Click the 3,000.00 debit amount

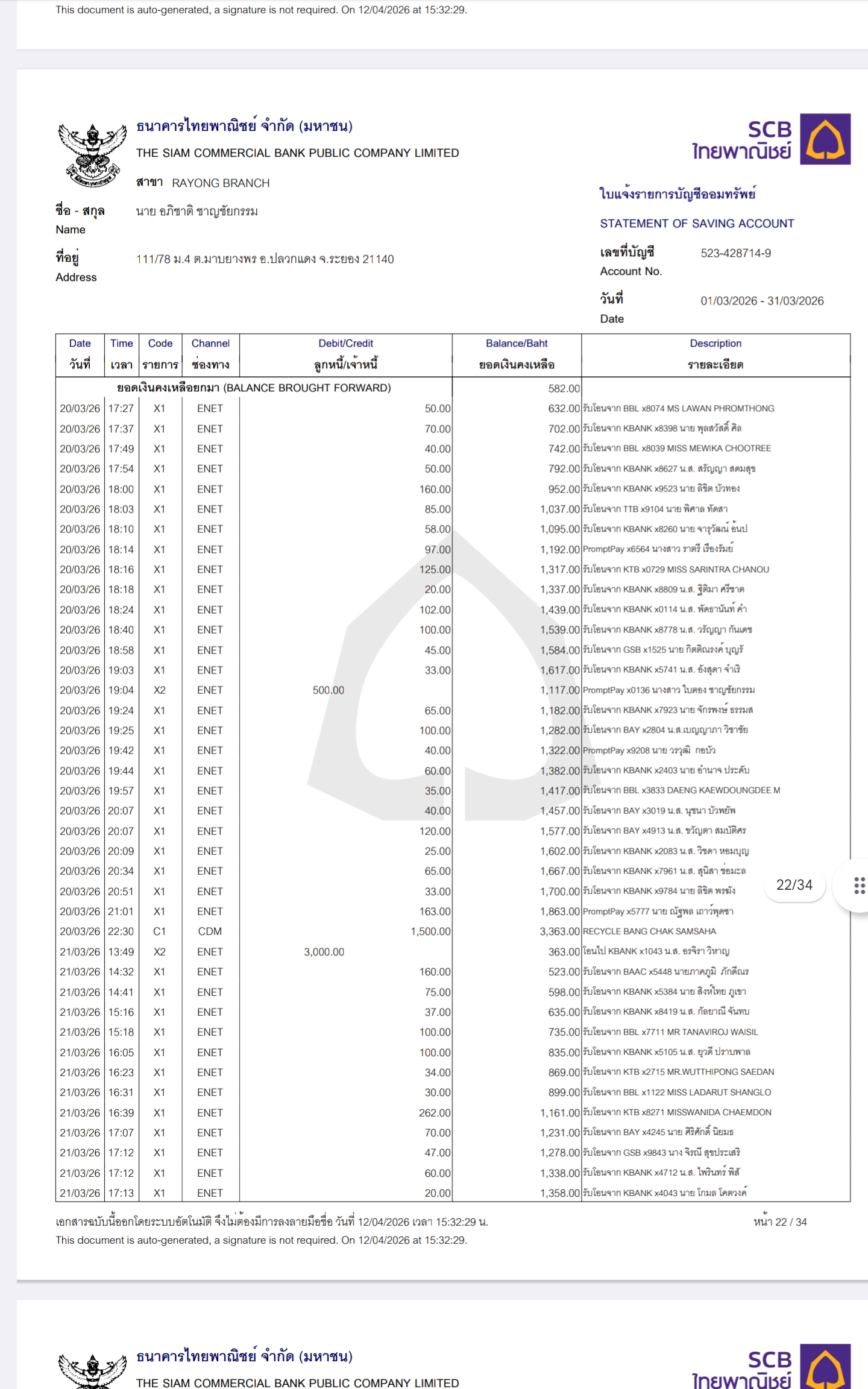tap(324, 952)
